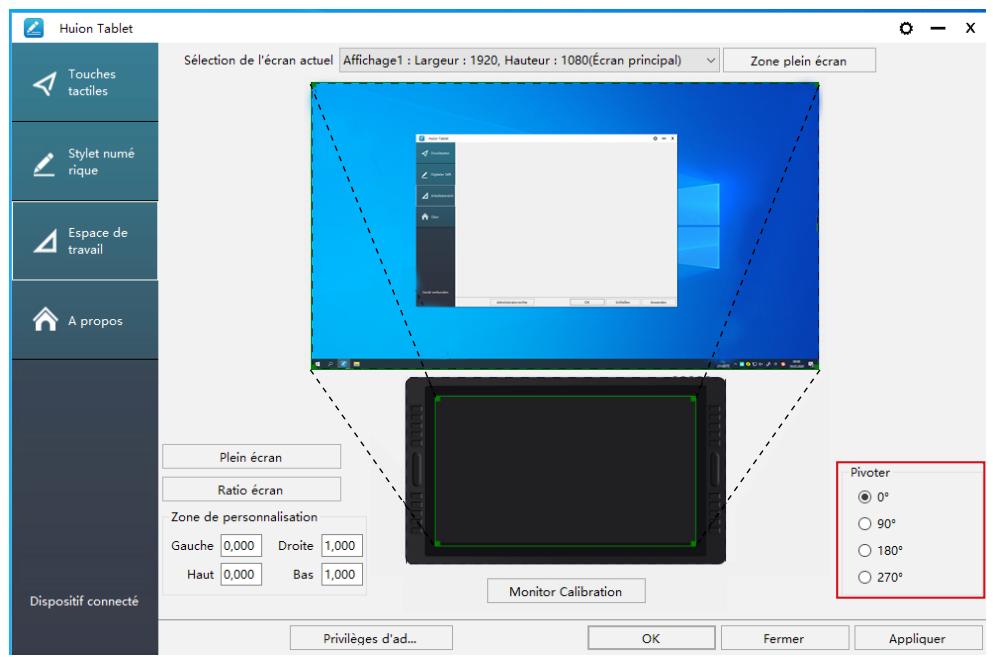Click the Ratio écran button

(x=251, y=490)
